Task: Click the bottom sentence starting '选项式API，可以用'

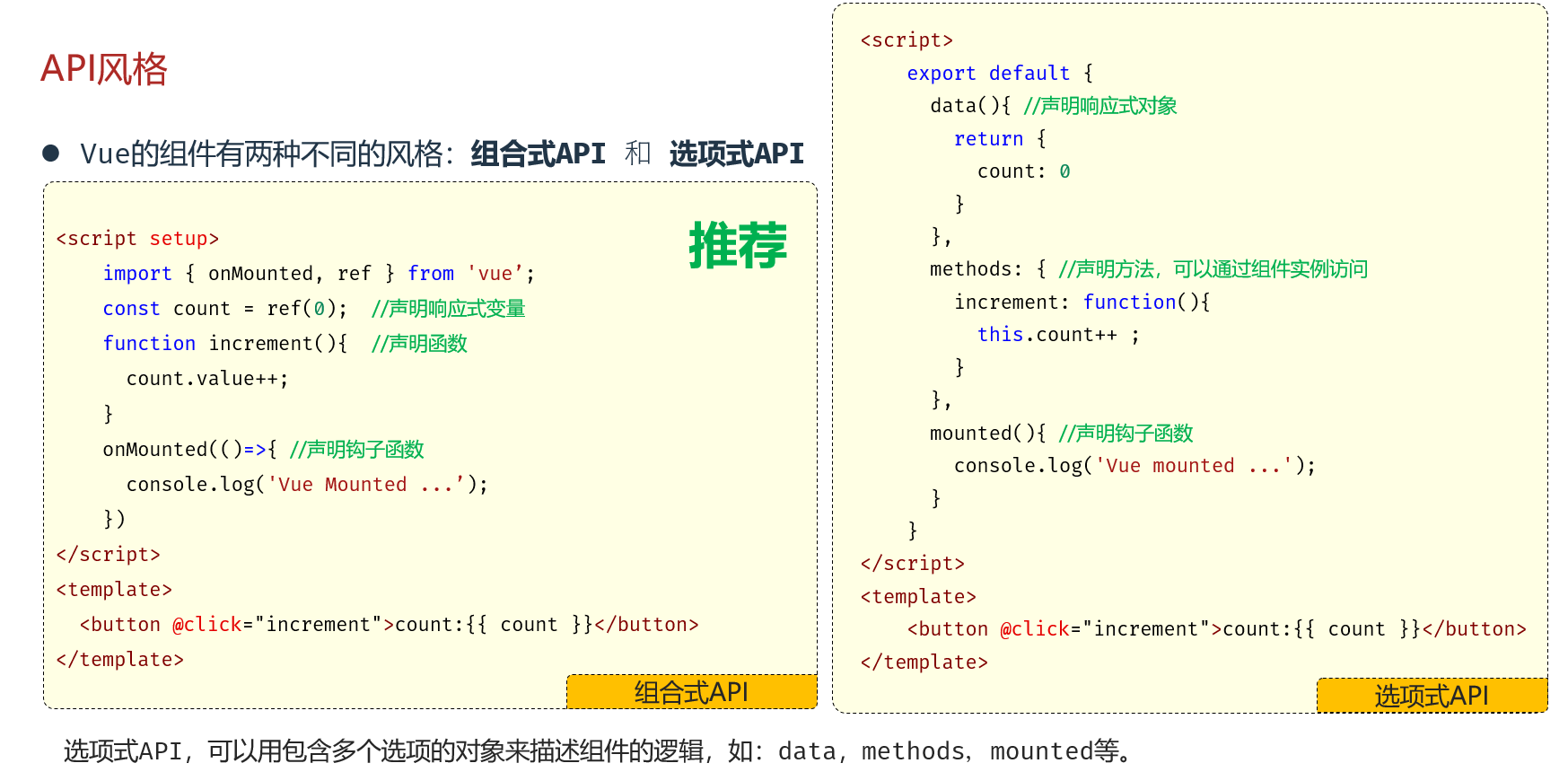Action: point(599,750)
